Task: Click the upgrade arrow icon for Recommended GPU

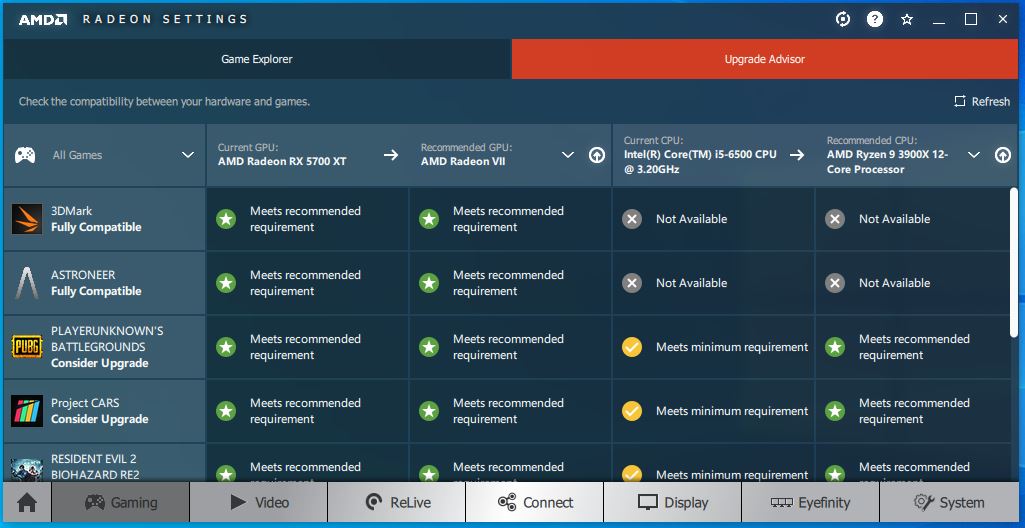Action: [596, 155]
